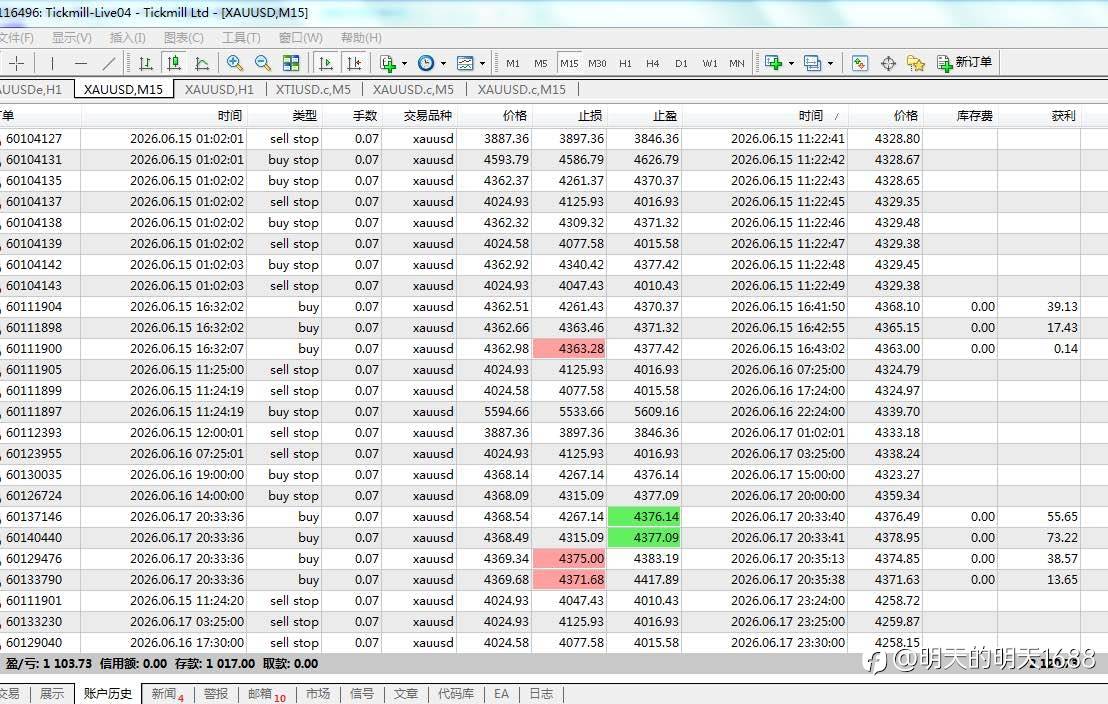Set the timeframe to D1
Image resolution: width=1108 pixels, height=704 pixels.
[x=681, y=63]
